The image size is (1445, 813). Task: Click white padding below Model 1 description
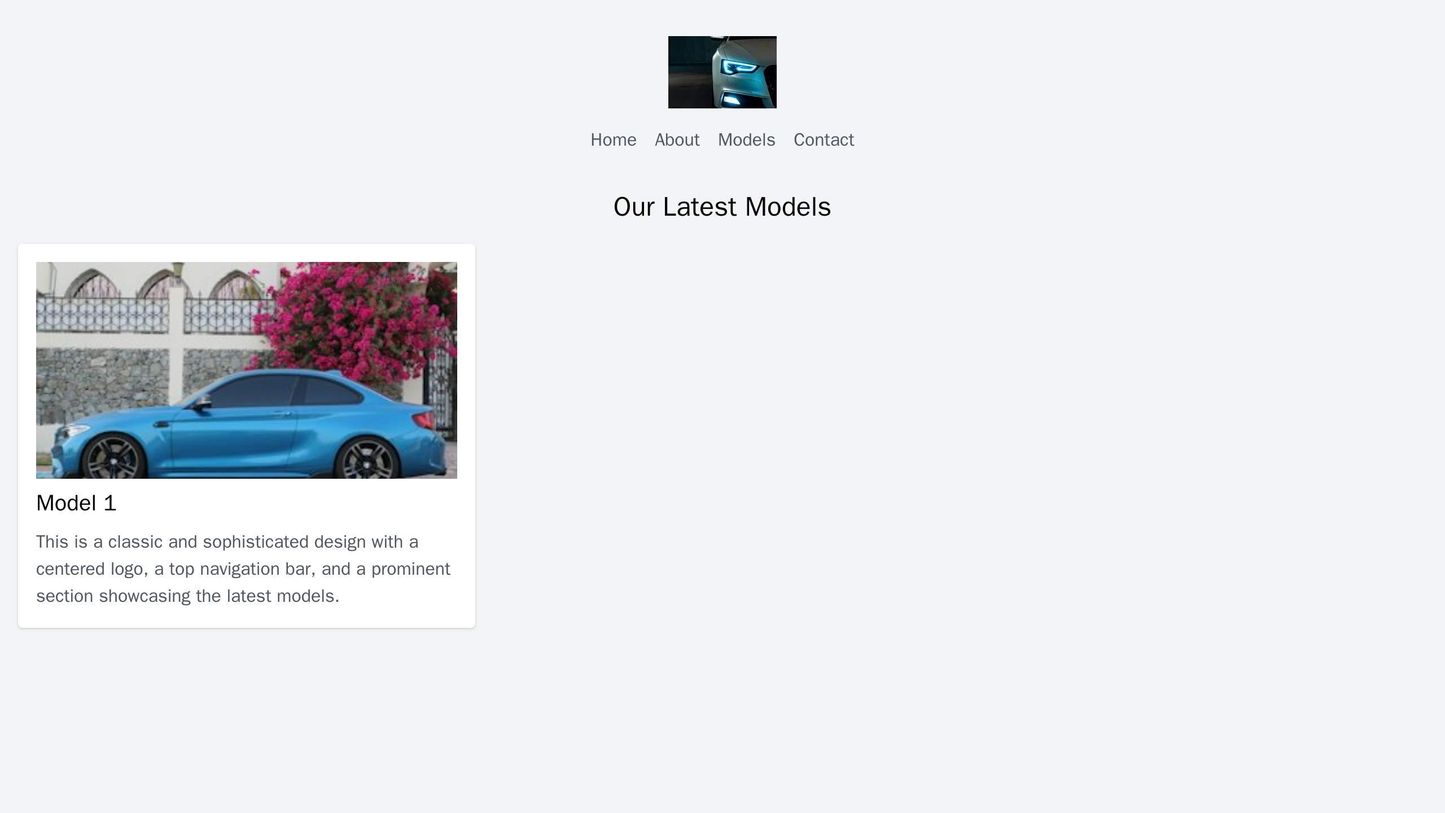tap(246, 619)
